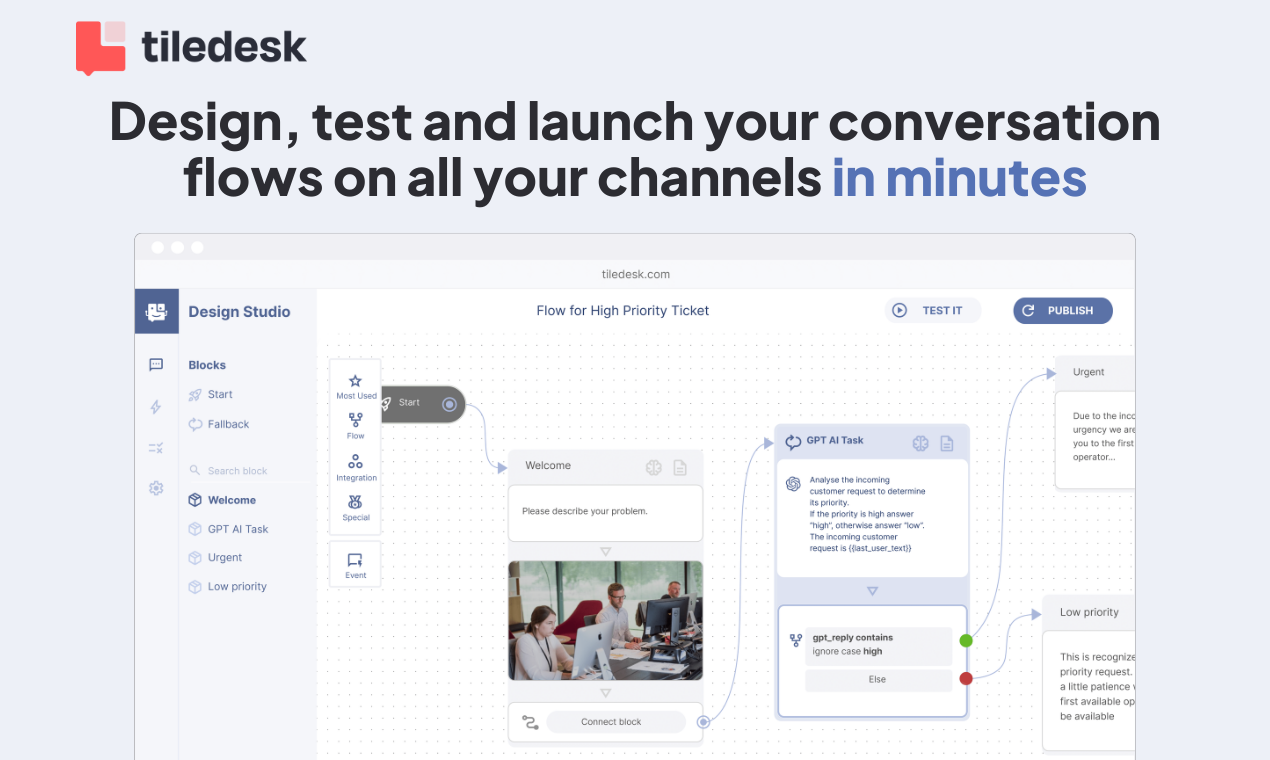
Task: Click the circular connector on the Start block
Action: tap(451, 403)
